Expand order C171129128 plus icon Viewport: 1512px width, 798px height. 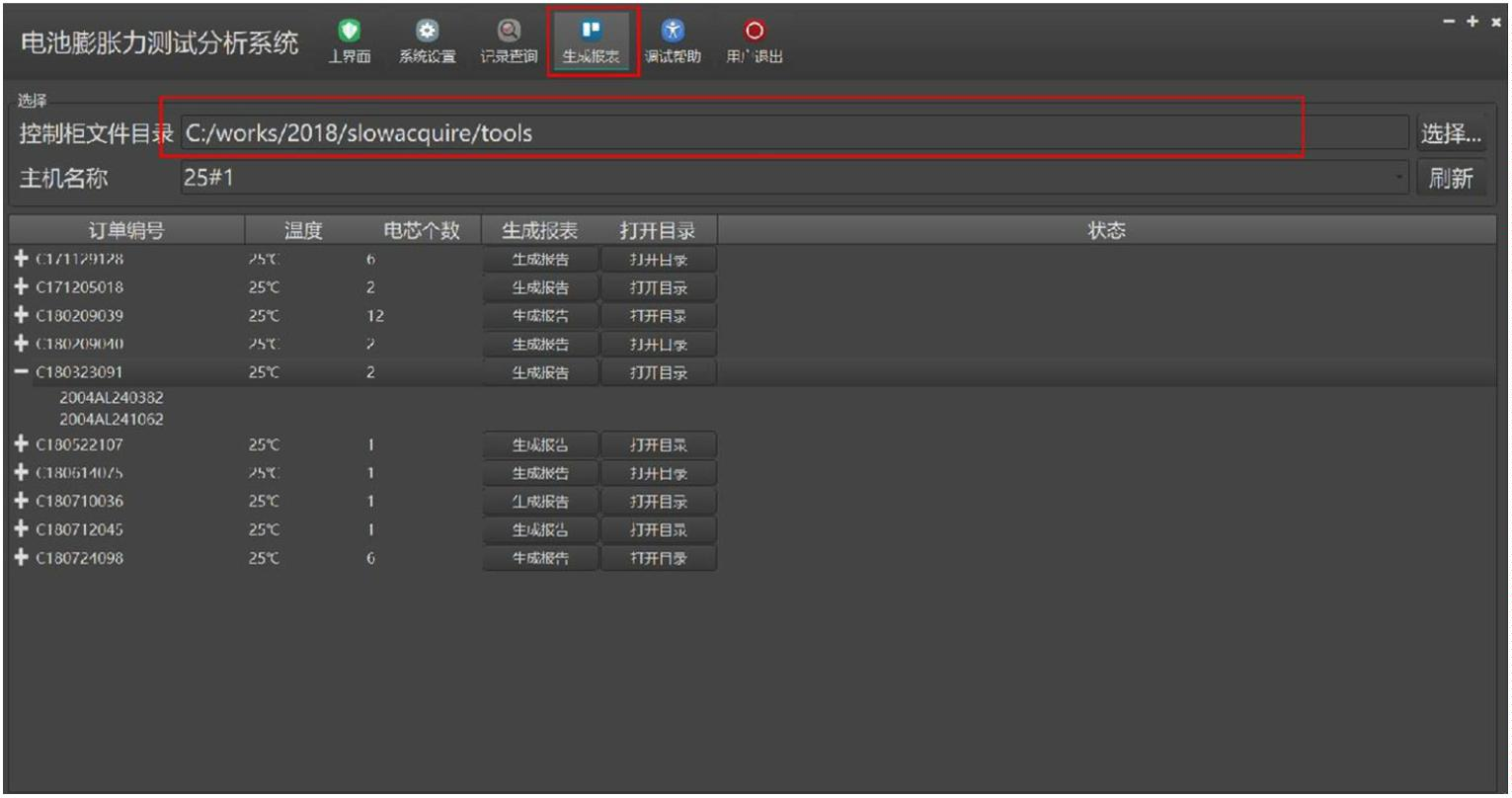coord(22,259)
